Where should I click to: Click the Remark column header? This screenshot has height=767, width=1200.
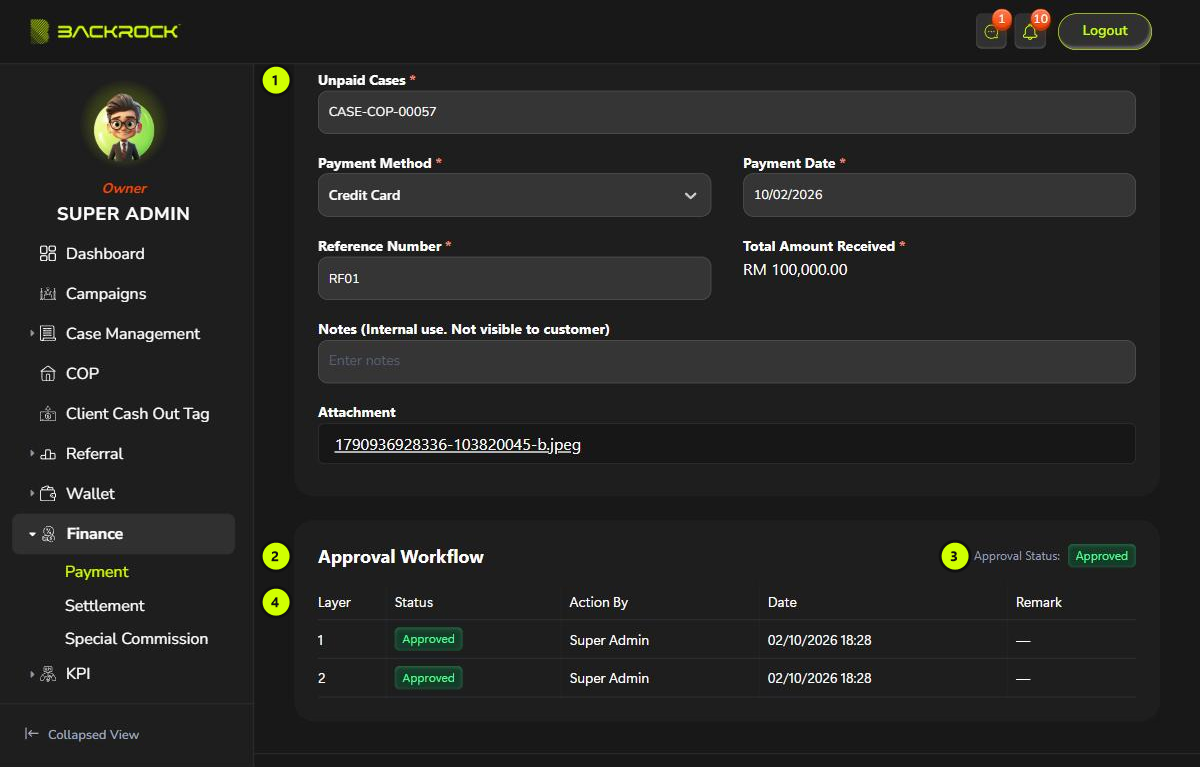(x=1039, y=602)
